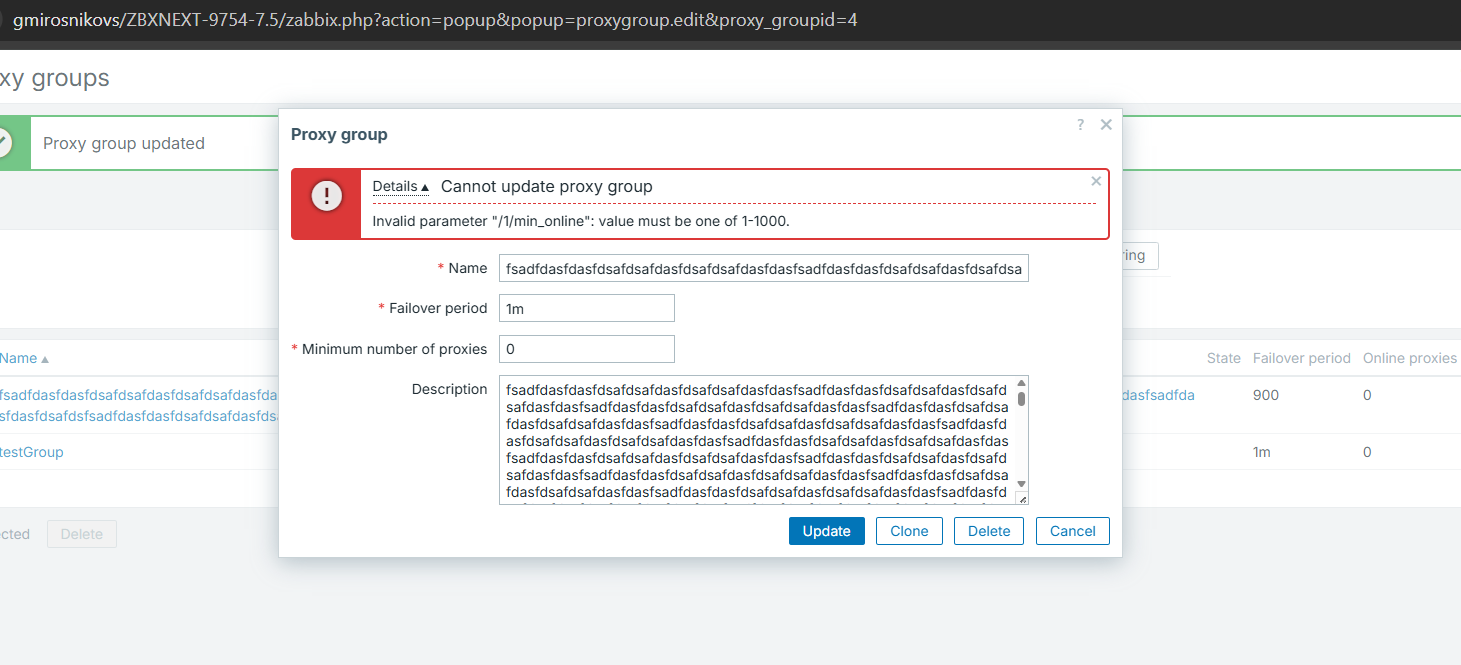Click the Name input field
Screen dimensions: 1461x665
(764, 269)
